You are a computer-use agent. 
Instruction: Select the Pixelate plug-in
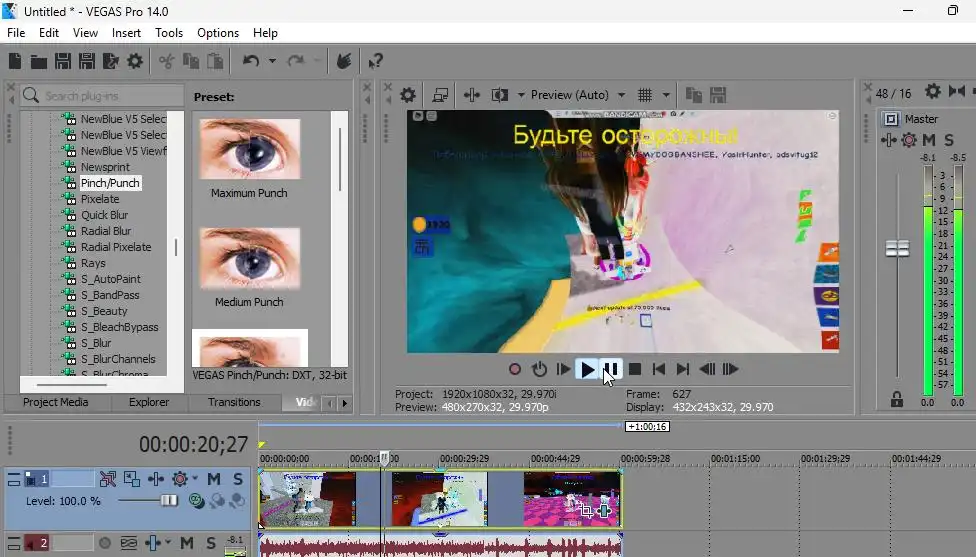[100, 199]
